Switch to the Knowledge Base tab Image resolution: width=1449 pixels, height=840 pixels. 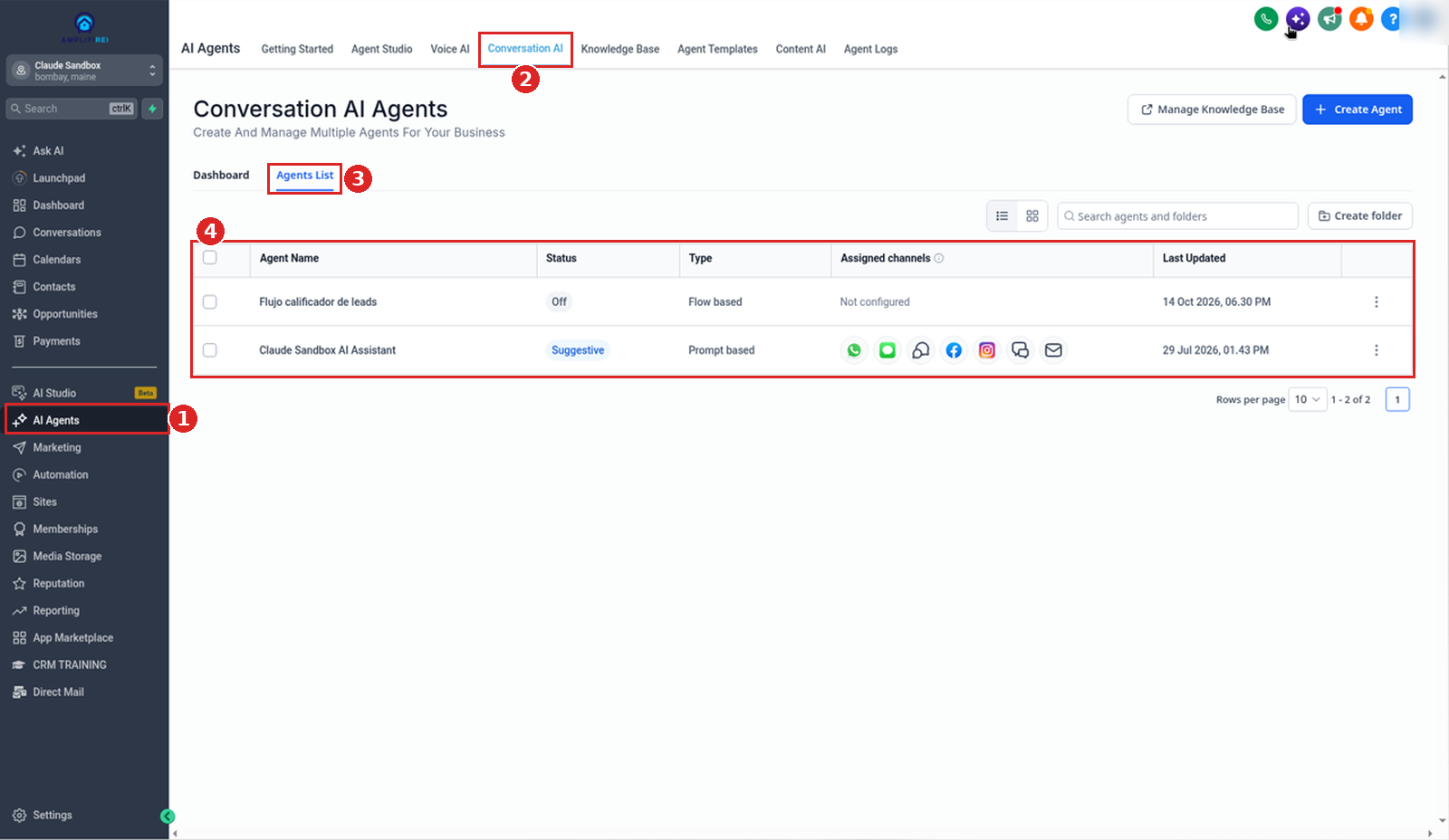620,49
